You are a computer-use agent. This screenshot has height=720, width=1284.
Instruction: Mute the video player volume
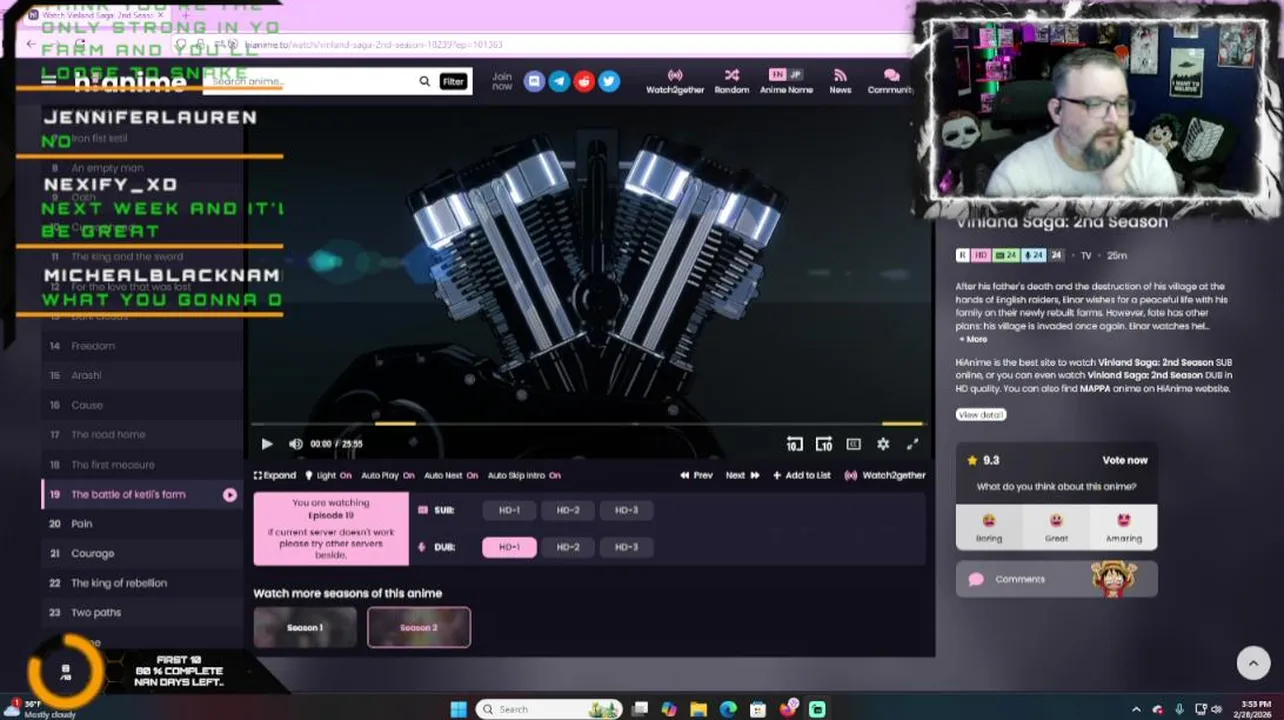click(296, 444)
